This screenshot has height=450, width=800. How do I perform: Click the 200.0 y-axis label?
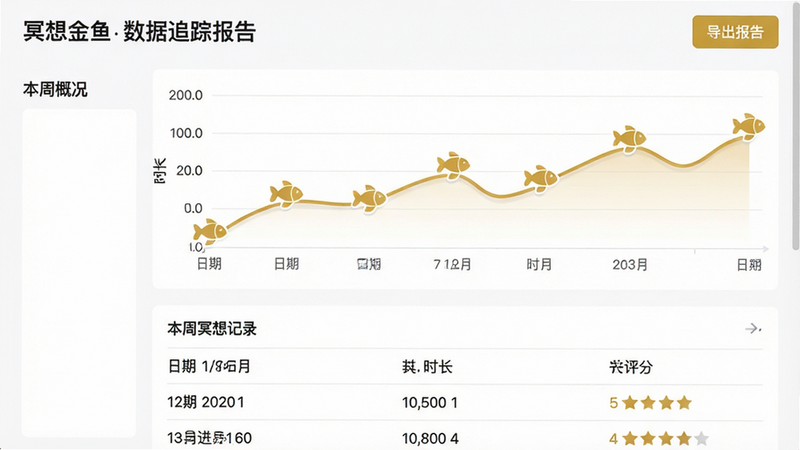(186, 95)
